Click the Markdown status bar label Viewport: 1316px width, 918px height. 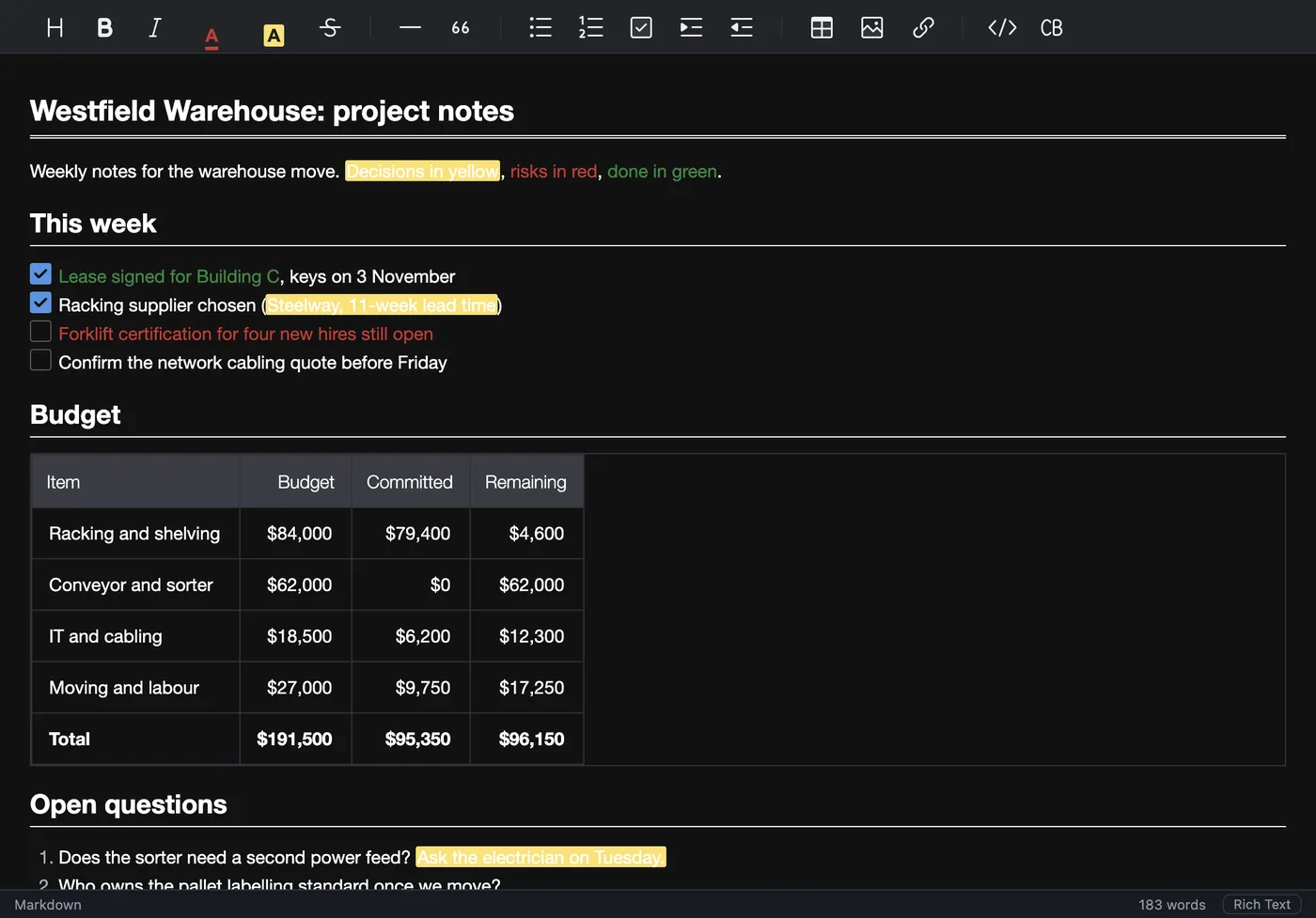(x=48, y=905)
